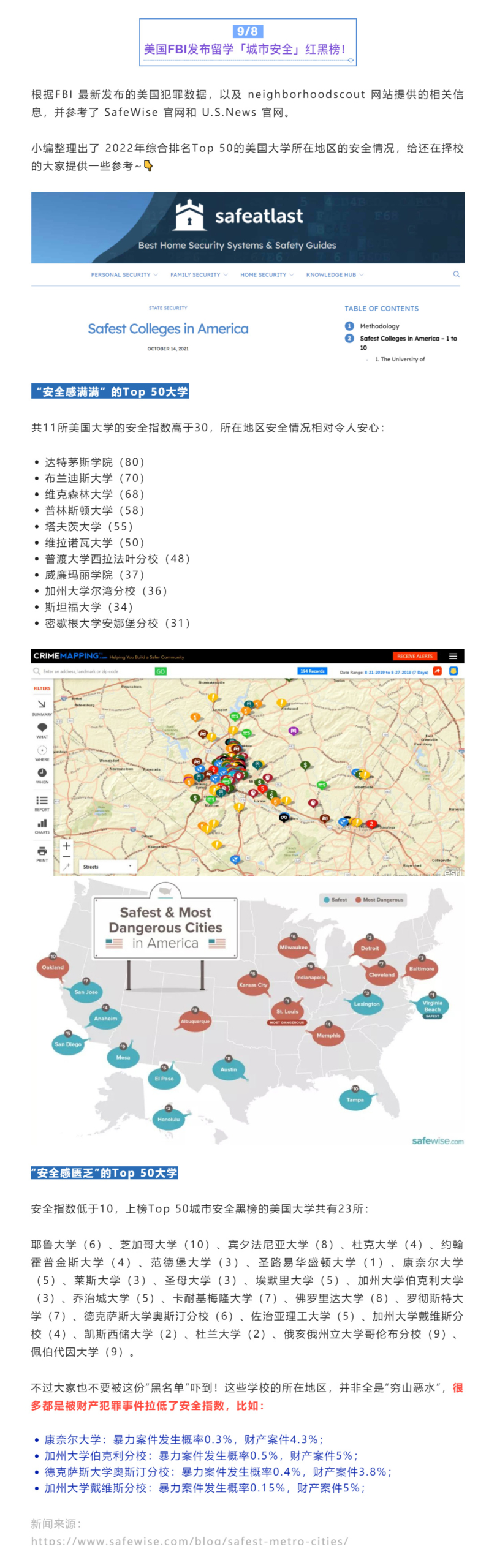Click the Safest blue legend dot

click(x=327, y=899)
